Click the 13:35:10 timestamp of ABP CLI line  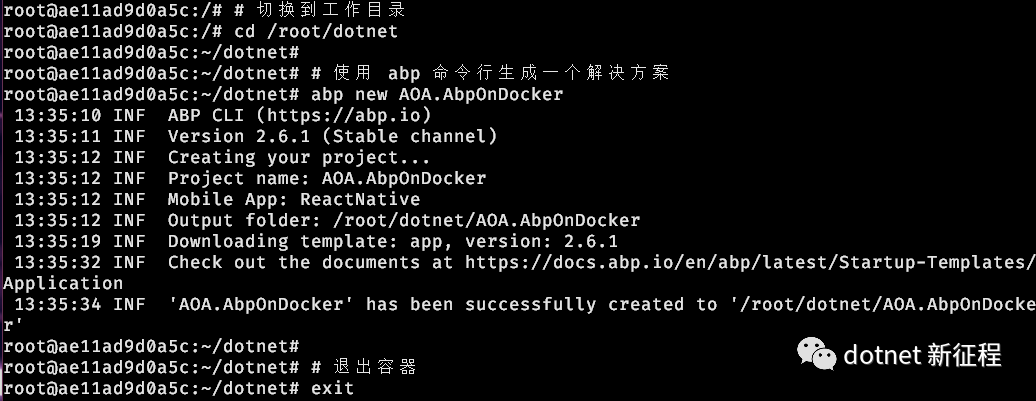pyautogui.click(x=57, y=116)
